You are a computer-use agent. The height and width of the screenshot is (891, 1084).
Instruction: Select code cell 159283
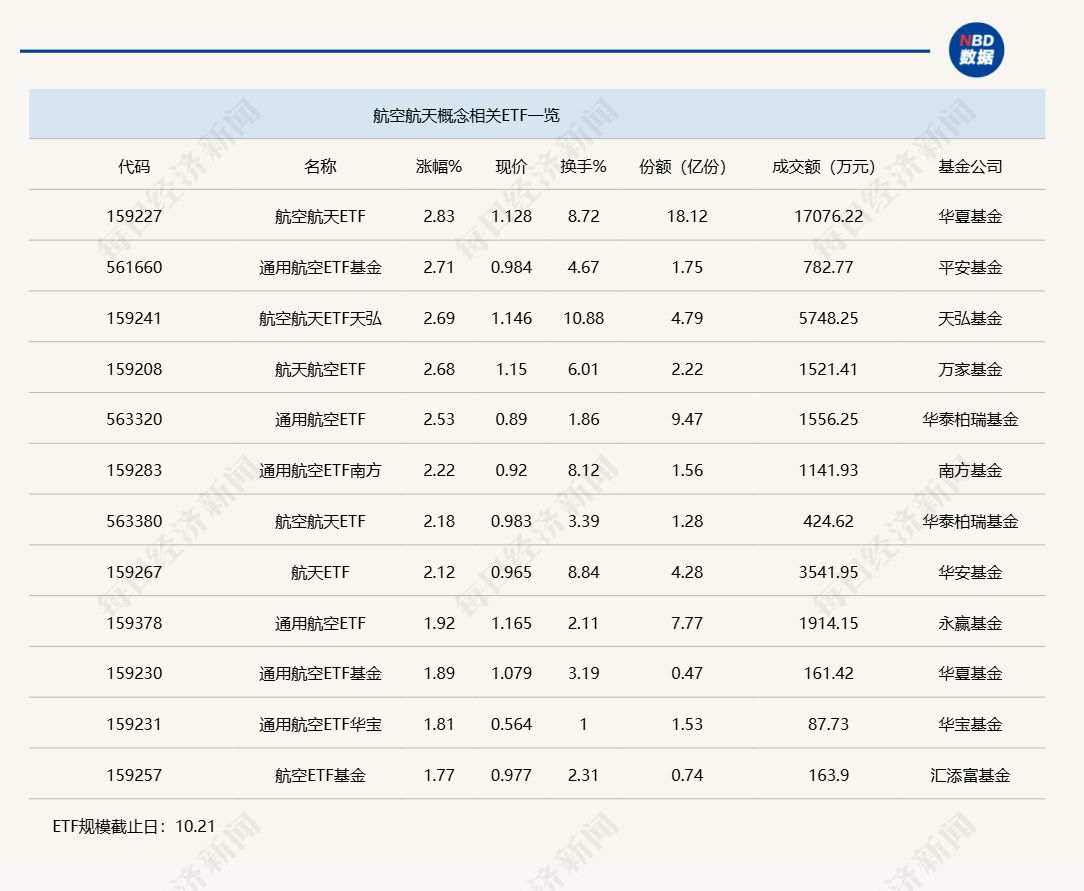tap(134, 471)
